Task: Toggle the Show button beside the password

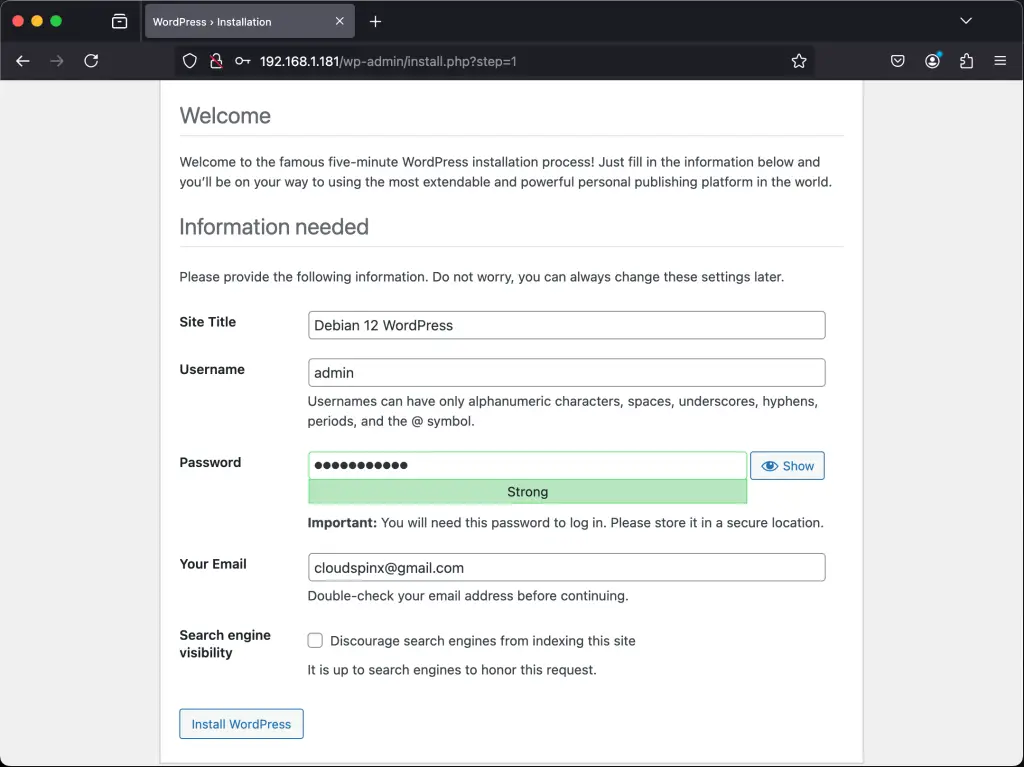Action: point(787,465)
